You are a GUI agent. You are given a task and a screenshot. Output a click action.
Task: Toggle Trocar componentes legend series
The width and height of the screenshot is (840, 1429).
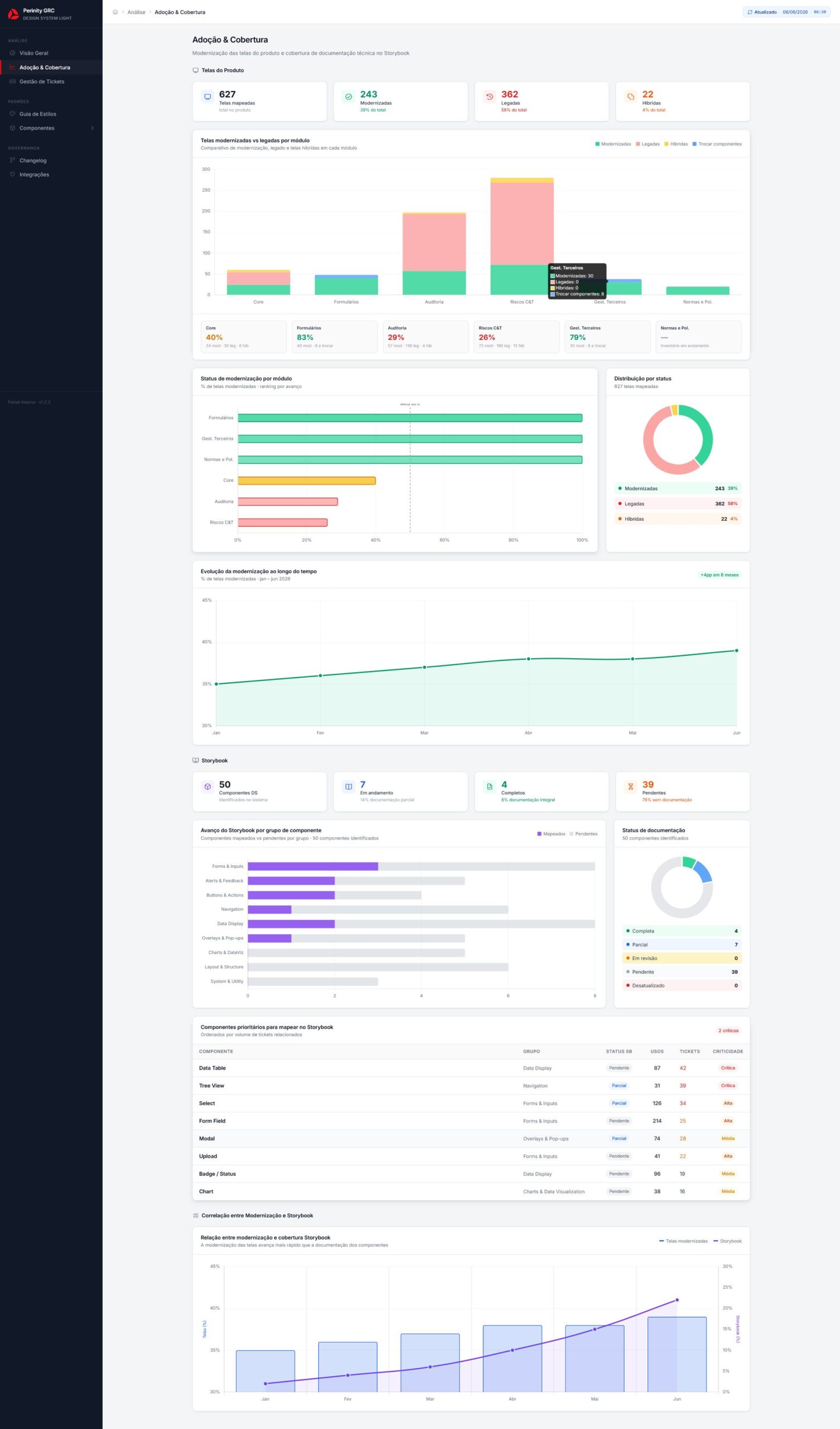click(717, 144)
